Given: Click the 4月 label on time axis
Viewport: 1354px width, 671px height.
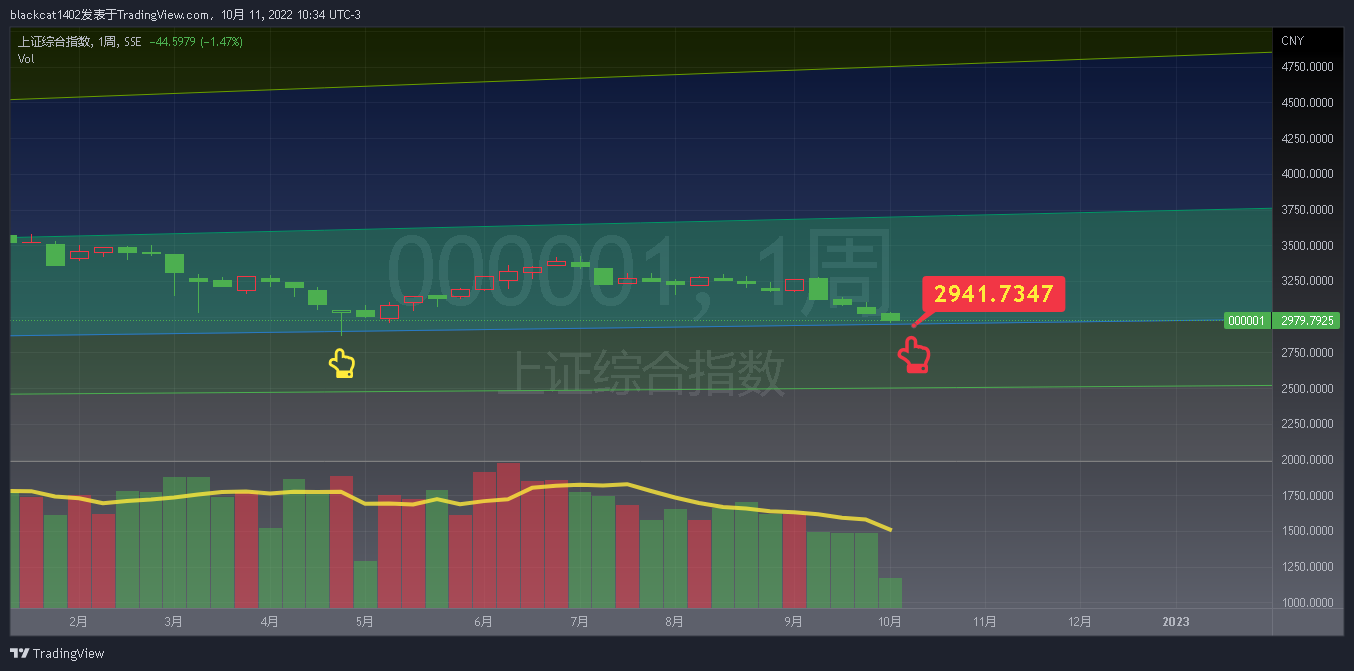Looking at the screenshot, I should [x=269, y=622].
